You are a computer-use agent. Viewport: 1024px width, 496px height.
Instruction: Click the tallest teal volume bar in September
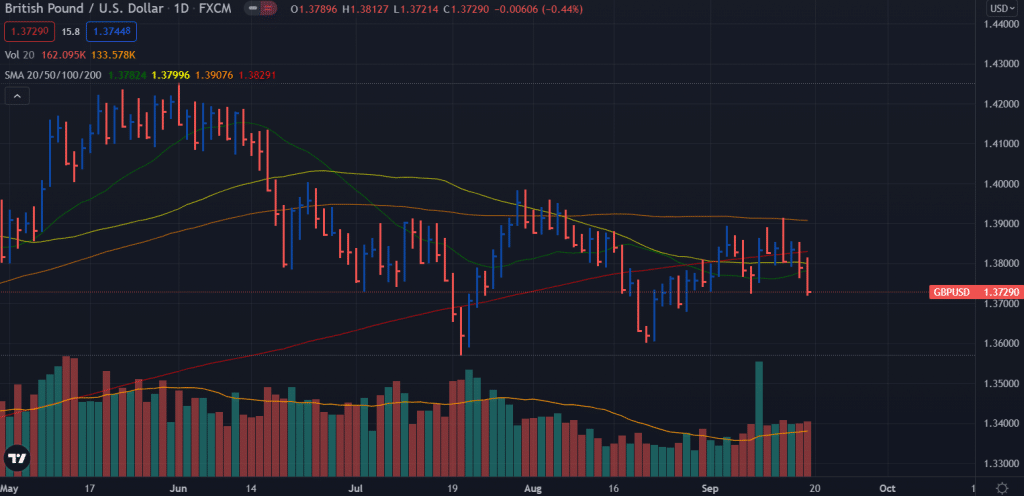(759, 418)
